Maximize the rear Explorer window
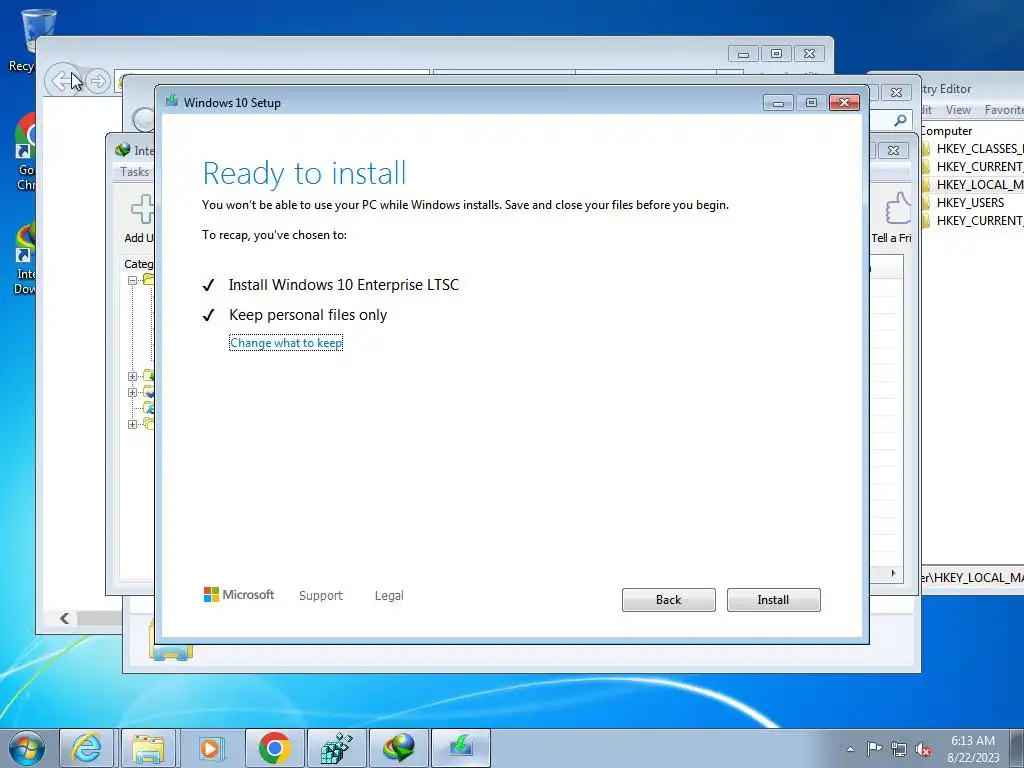The width and height of the screenshot is (1024, 768). (776, 54)
